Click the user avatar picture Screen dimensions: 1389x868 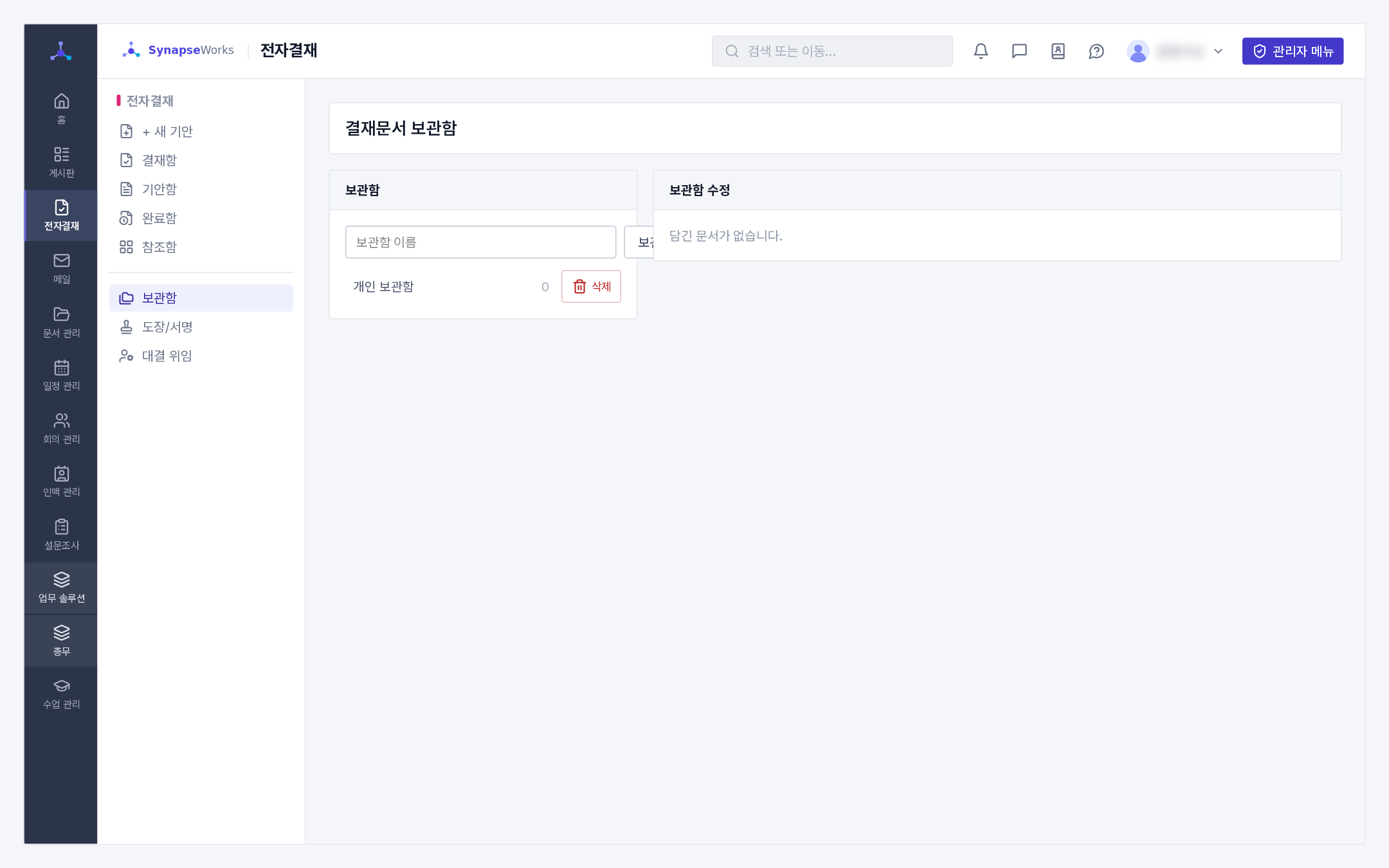[1138, 51]
